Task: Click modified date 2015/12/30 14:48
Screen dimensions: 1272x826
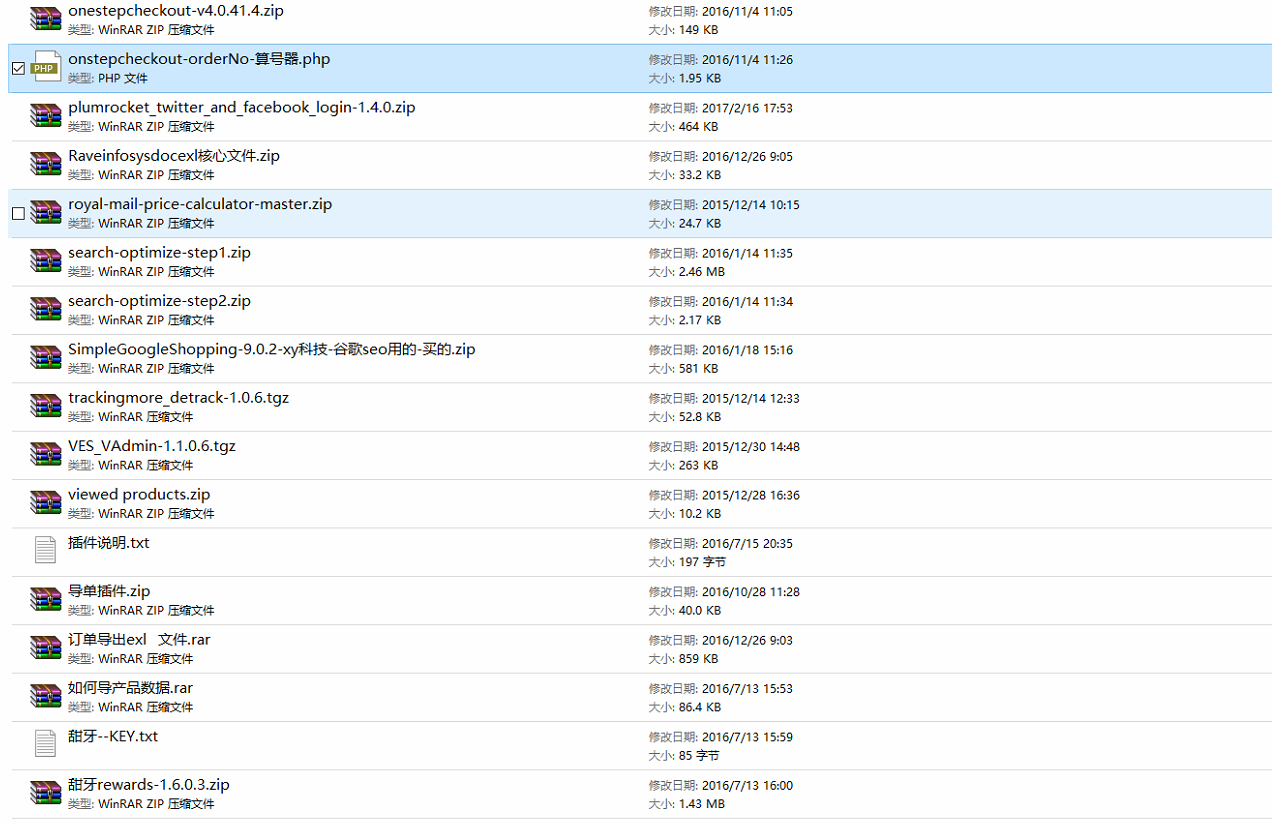Action: tap(751, 447)
